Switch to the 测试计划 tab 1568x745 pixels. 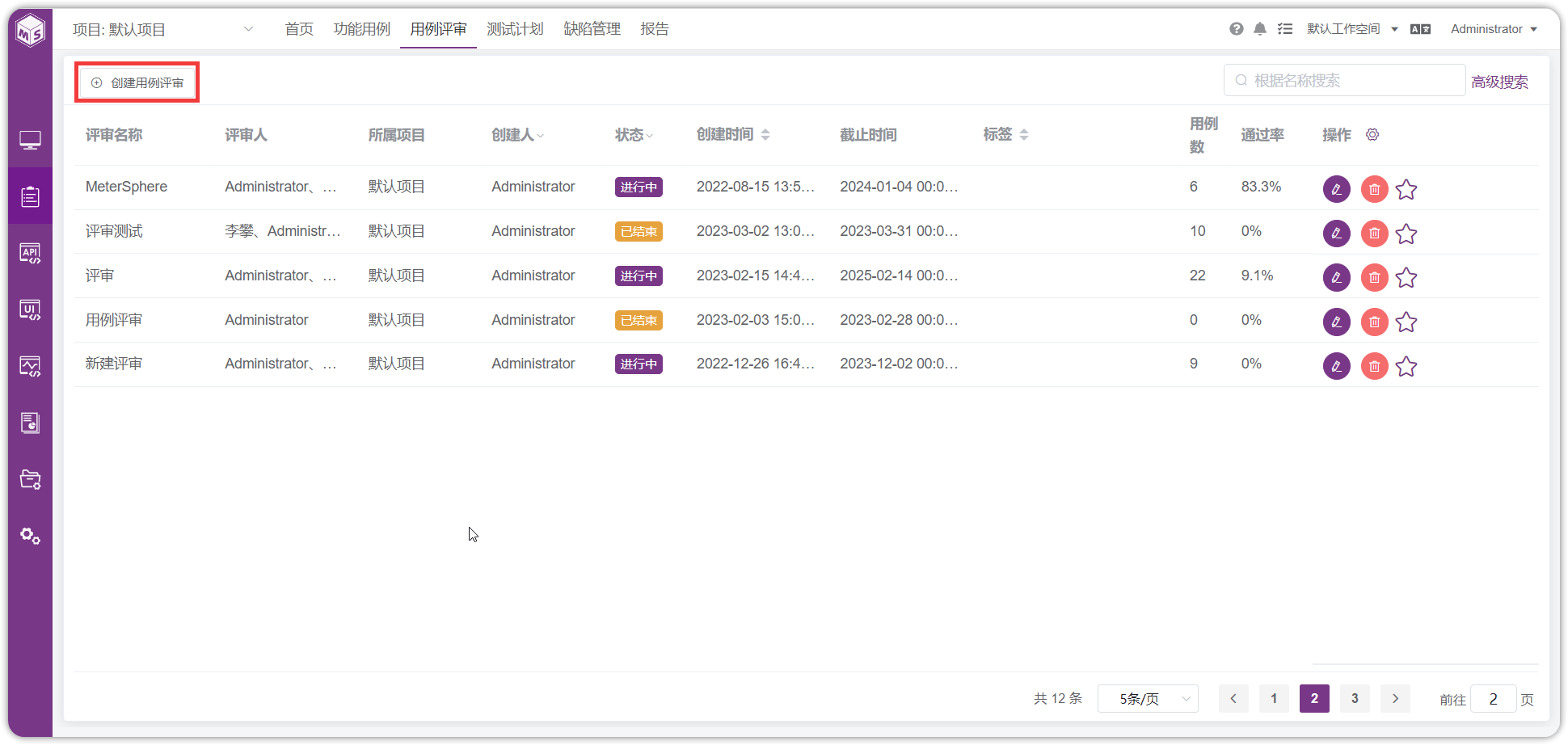(515, 29)
